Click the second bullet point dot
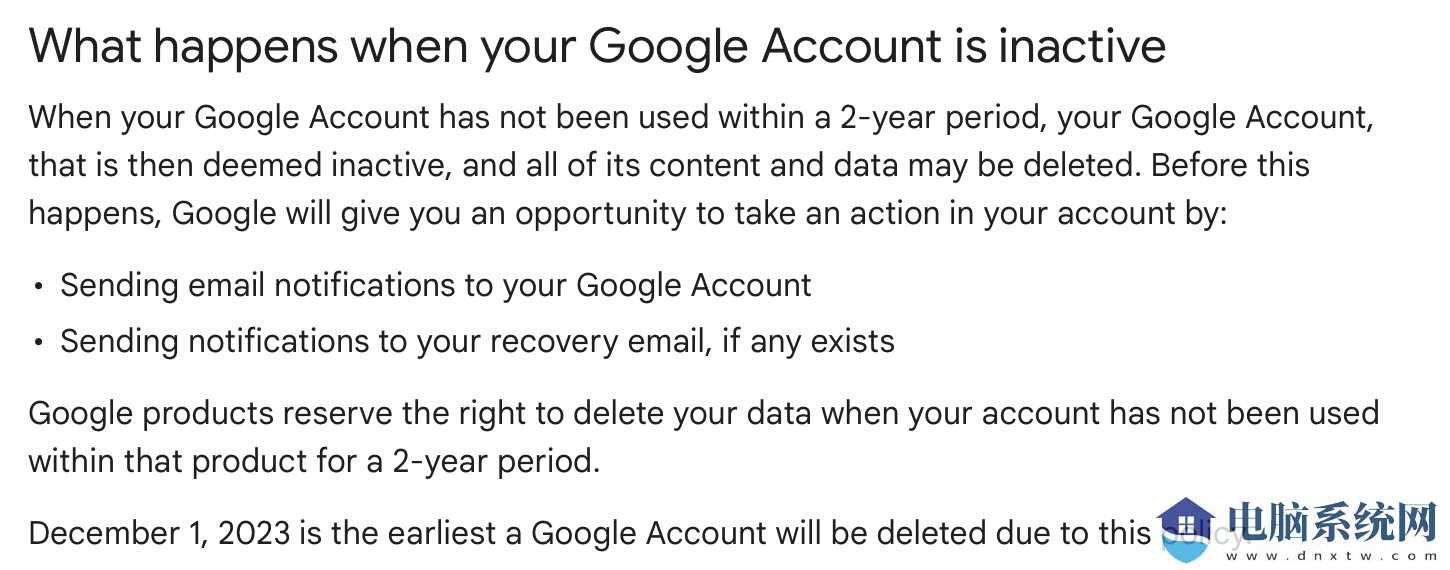The width and height of the screenshot is (1450, 570). coord(38,343)
